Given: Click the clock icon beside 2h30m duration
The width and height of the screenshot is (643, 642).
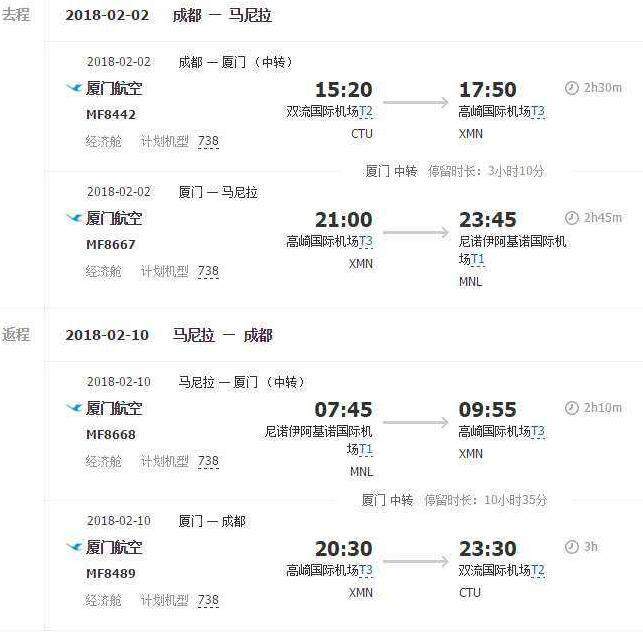Looking at the screenshot, I should tap(571, 88).
